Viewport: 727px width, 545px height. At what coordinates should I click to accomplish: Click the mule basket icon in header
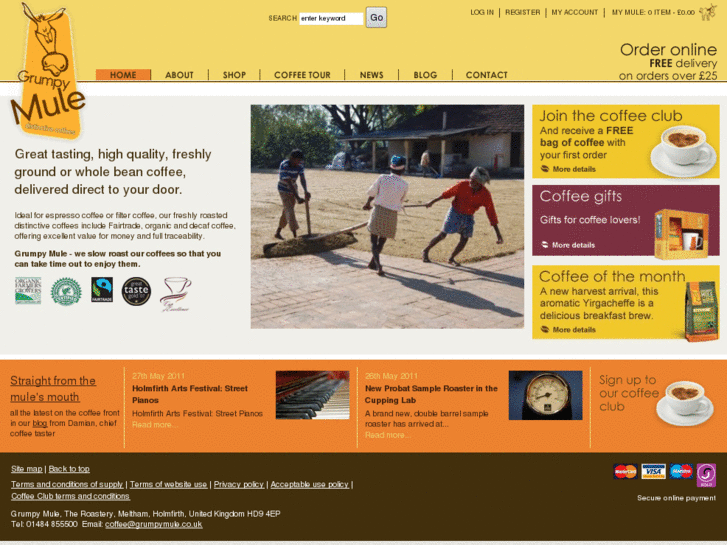click(708, 12)
